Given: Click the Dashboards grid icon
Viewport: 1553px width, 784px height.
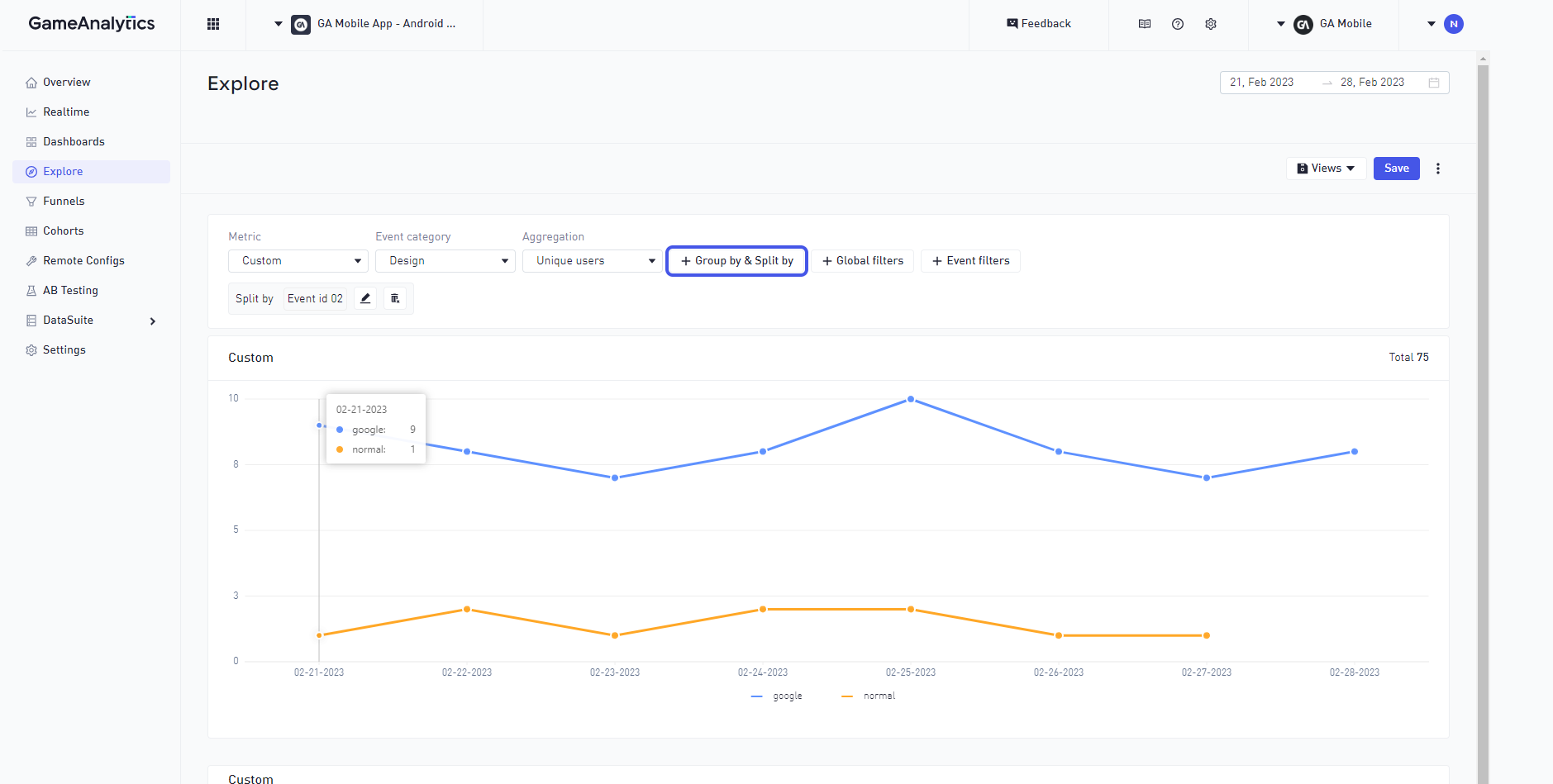Looking at the screenshot, I should pos(31,142).
